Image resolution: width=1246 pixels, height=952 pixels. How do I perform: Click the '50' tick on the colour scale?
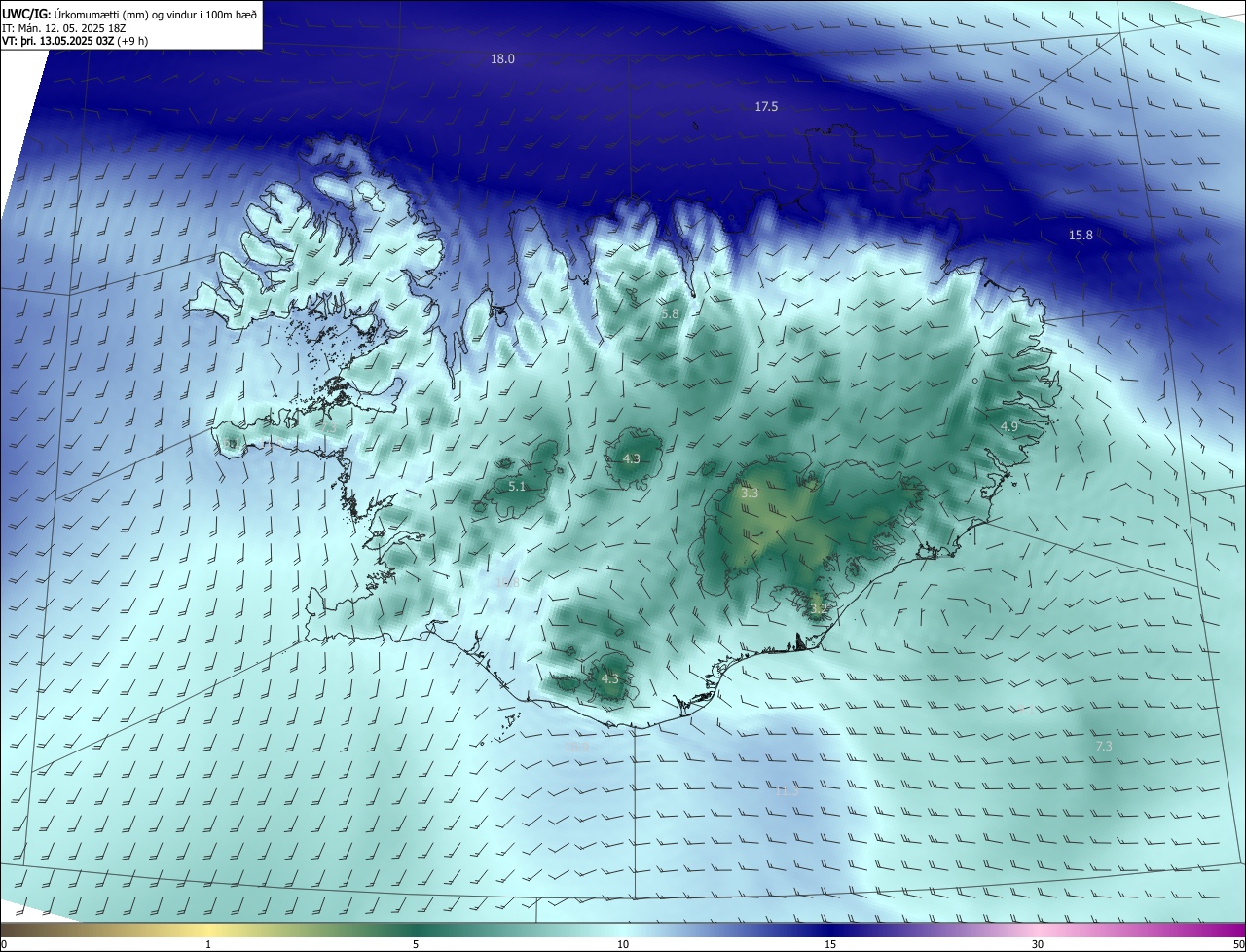point(1238,944)
